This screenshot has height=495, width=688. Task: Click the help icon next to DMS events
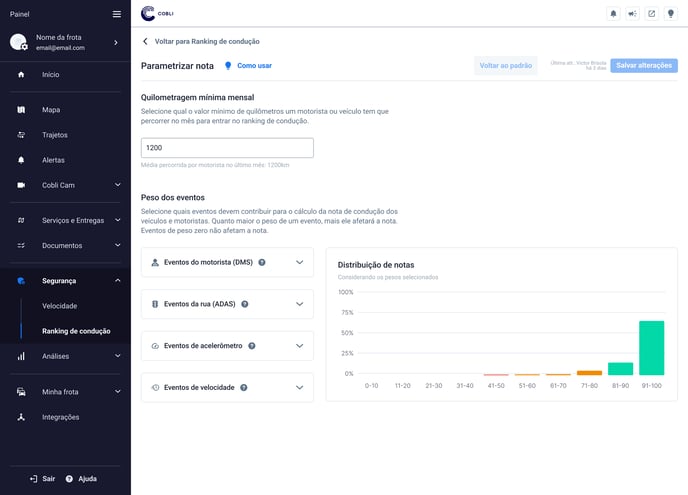(x=262, y=262)
